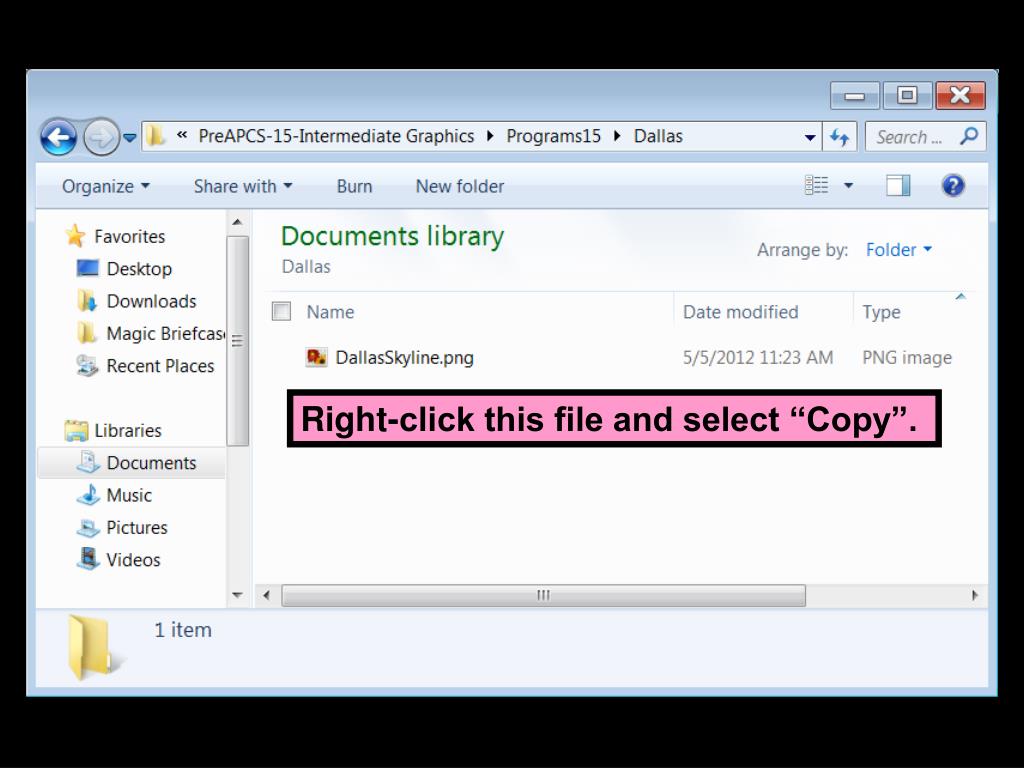Open the recent pages dropdown beside Forward

(x=130, y=138)
